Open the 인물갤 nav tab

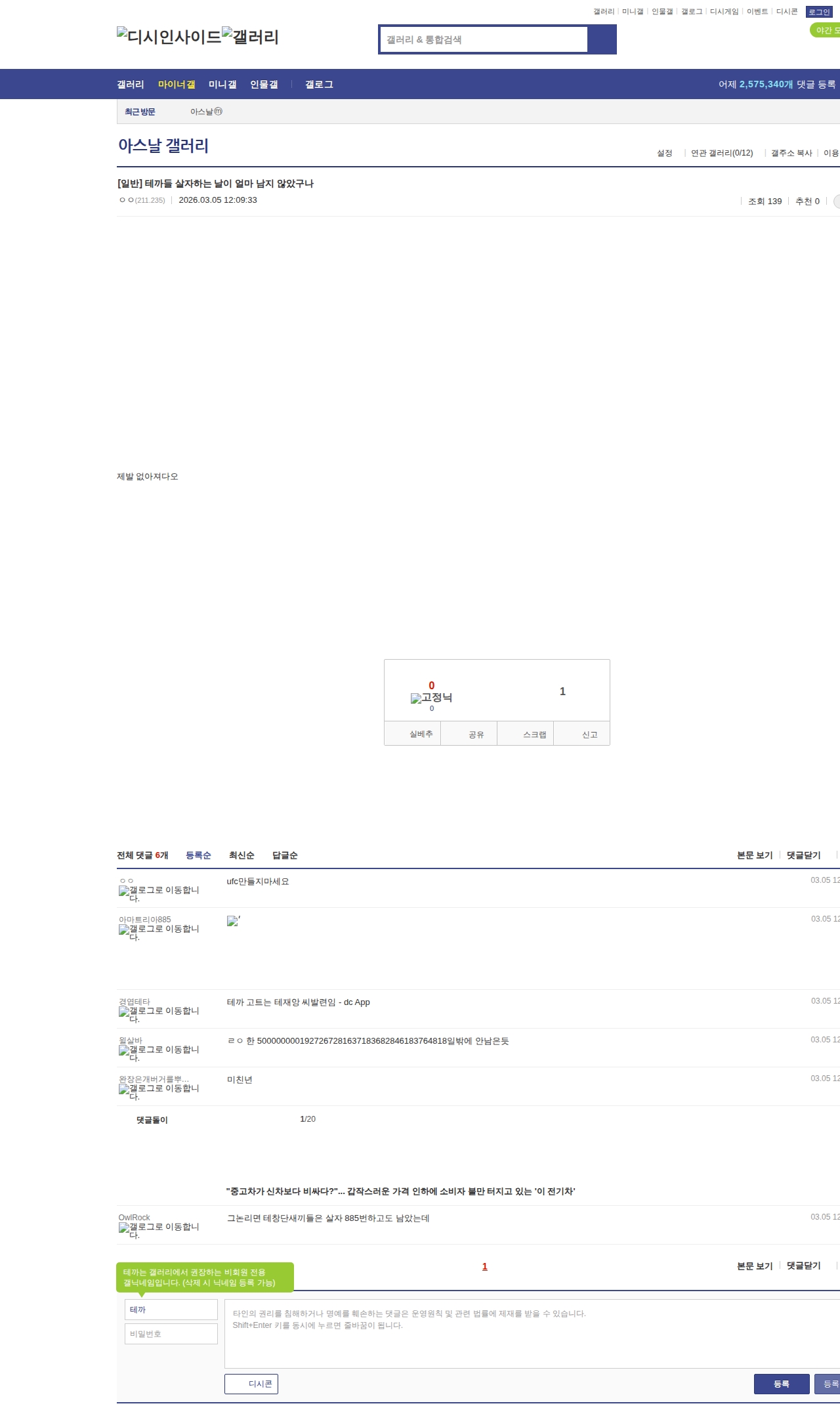[264, 84]
